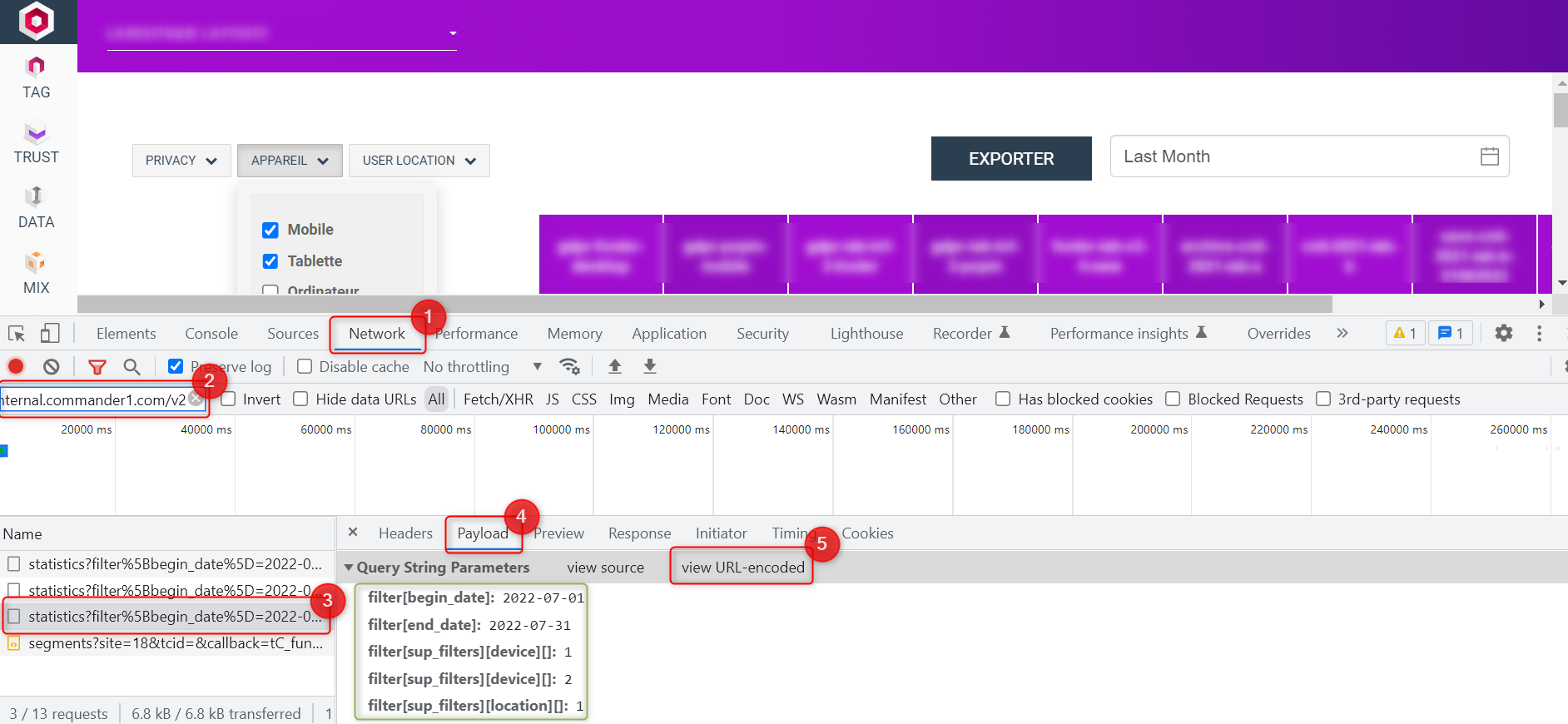Click view URL-encoded link
1568x724 pixels.
pyautogui.click(x=742, y=568)
